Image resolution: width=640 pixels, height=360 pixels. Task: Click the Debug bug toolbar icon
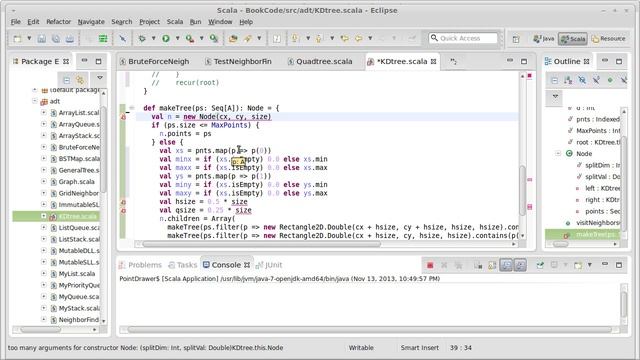[142, 38]
